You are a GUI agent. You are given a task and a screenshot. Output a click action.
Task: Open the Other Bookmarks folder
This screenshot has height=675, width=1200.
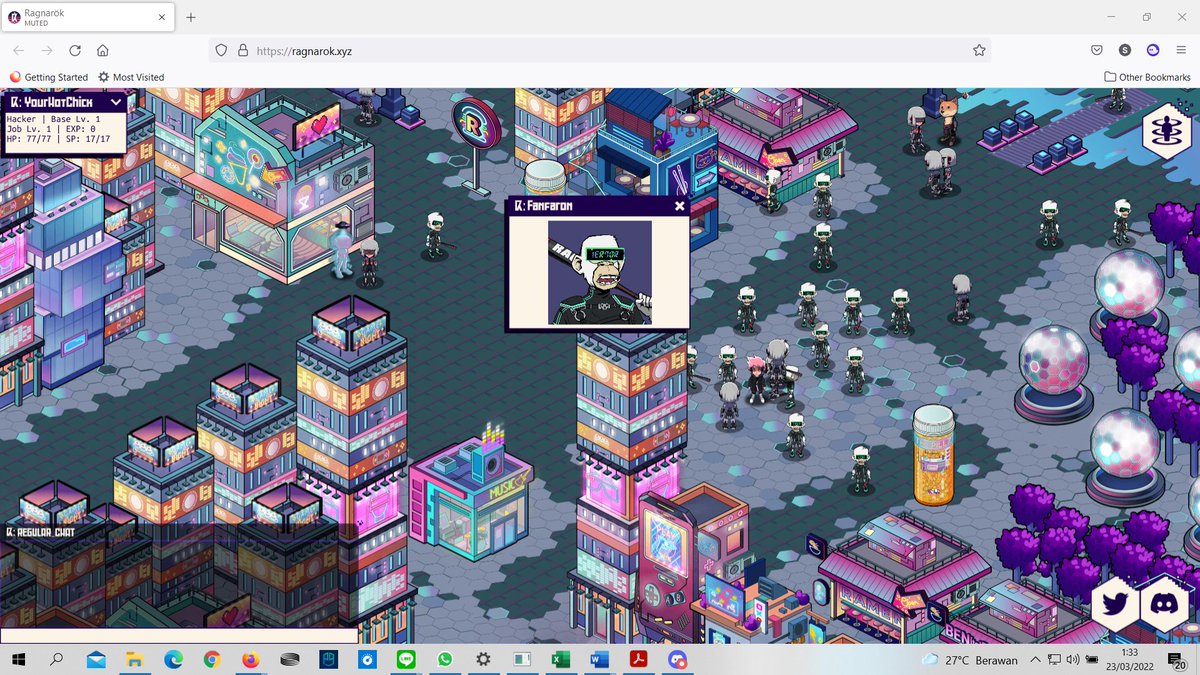[x=1147, y=77]
